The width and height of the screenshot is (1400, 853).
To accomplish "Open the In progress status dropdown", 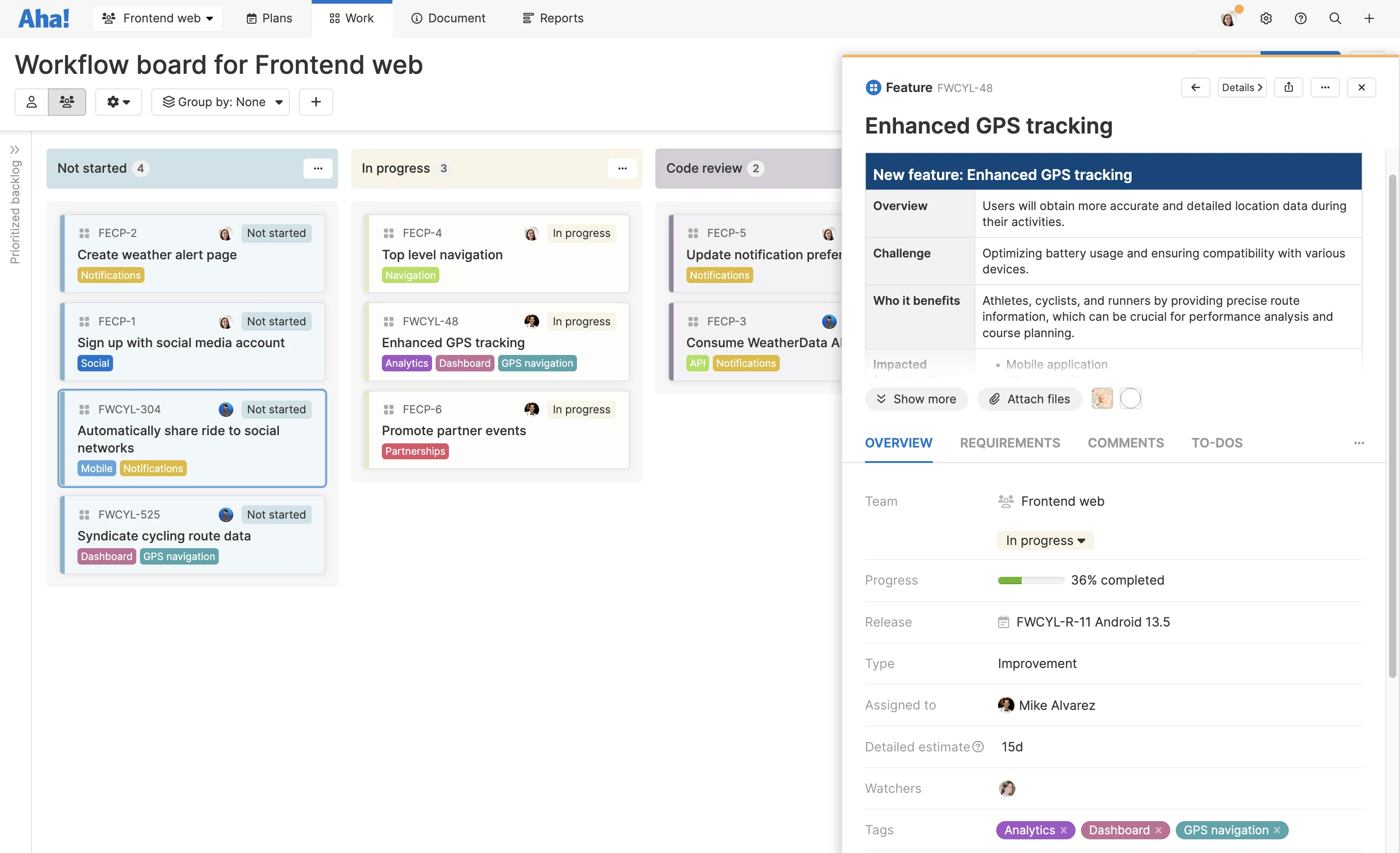I will [x=1045, y=540].
